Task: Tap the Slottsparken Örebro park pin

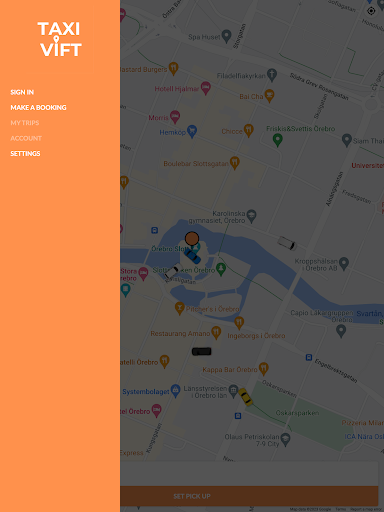Action: pos(221,269)
